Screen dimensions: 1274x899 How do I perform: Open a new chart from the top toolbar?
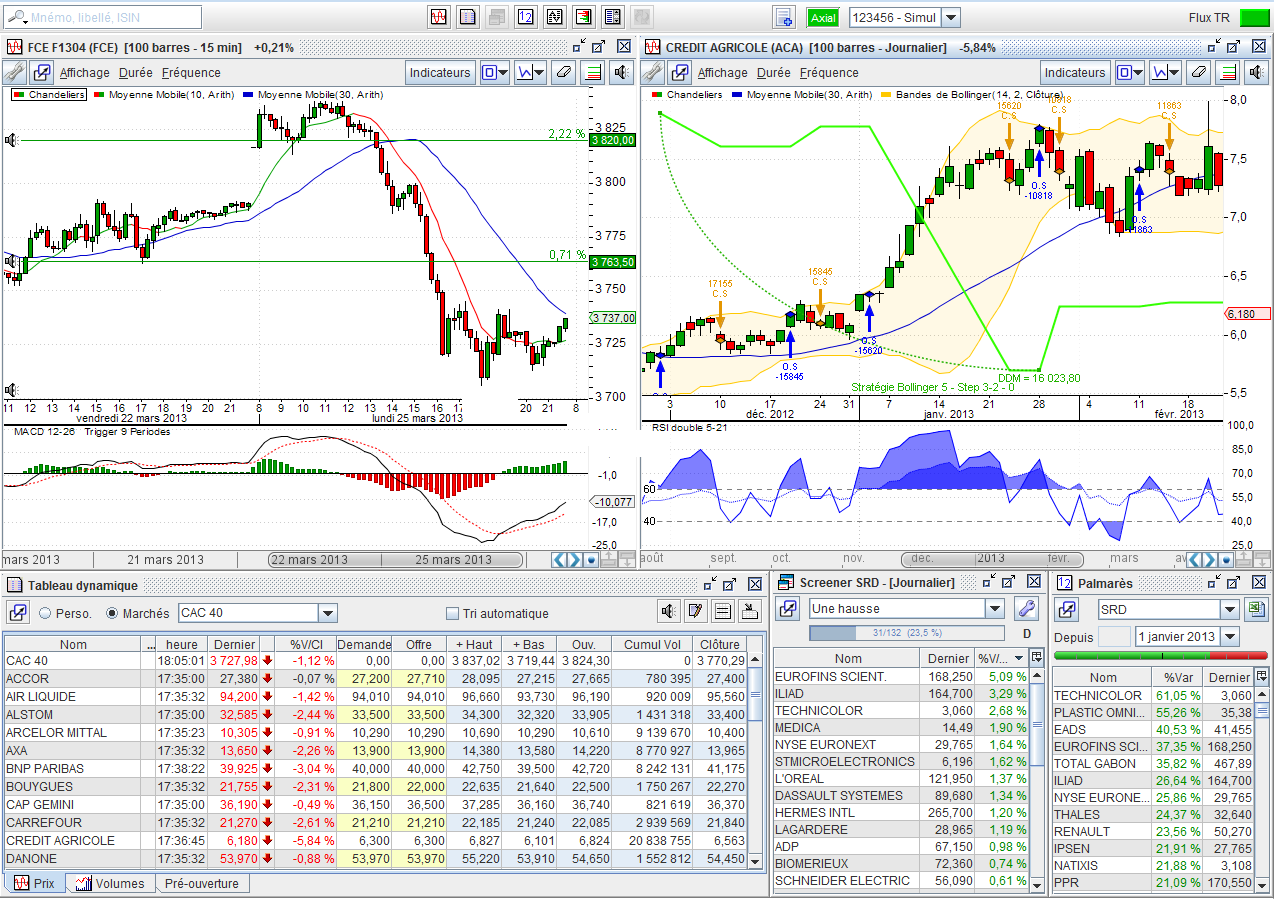[x=438, y=17]
